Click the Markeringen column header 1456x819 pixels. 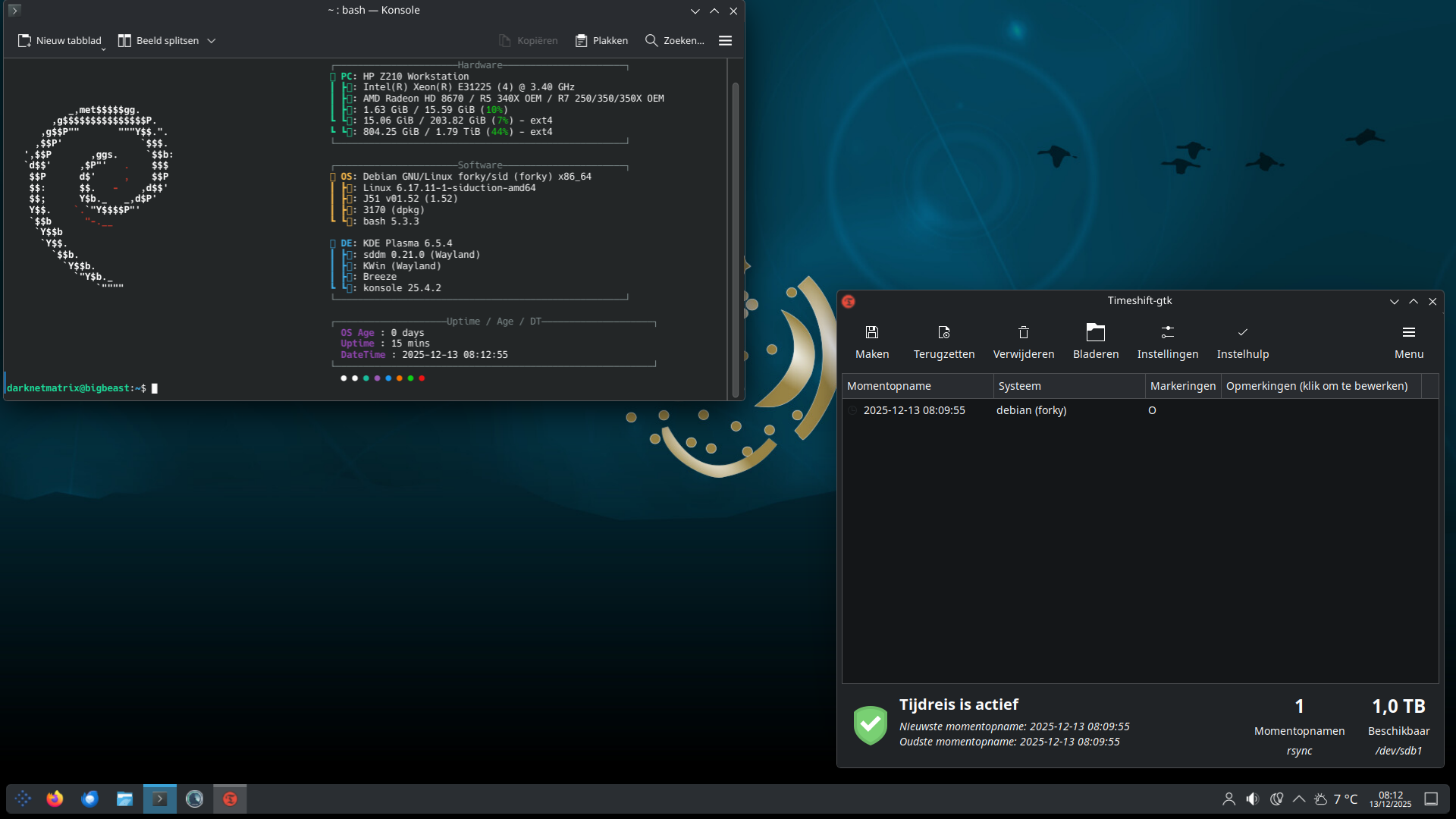(1183, 386)
